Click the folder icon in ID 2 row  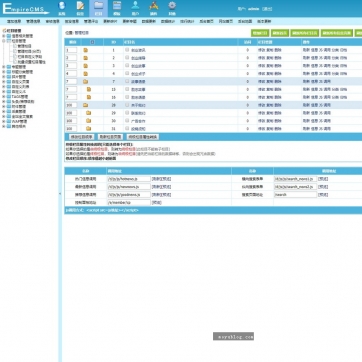(x=86, y=58)
